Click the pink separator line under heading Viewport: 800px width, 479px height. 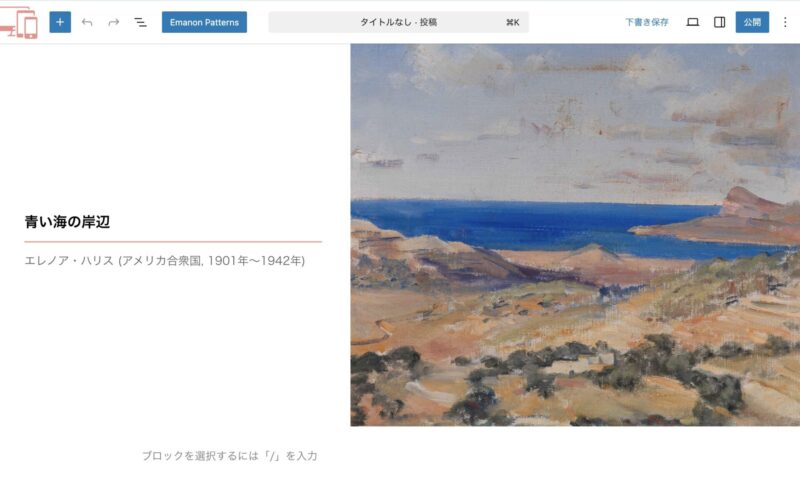(x=173, y=241)
